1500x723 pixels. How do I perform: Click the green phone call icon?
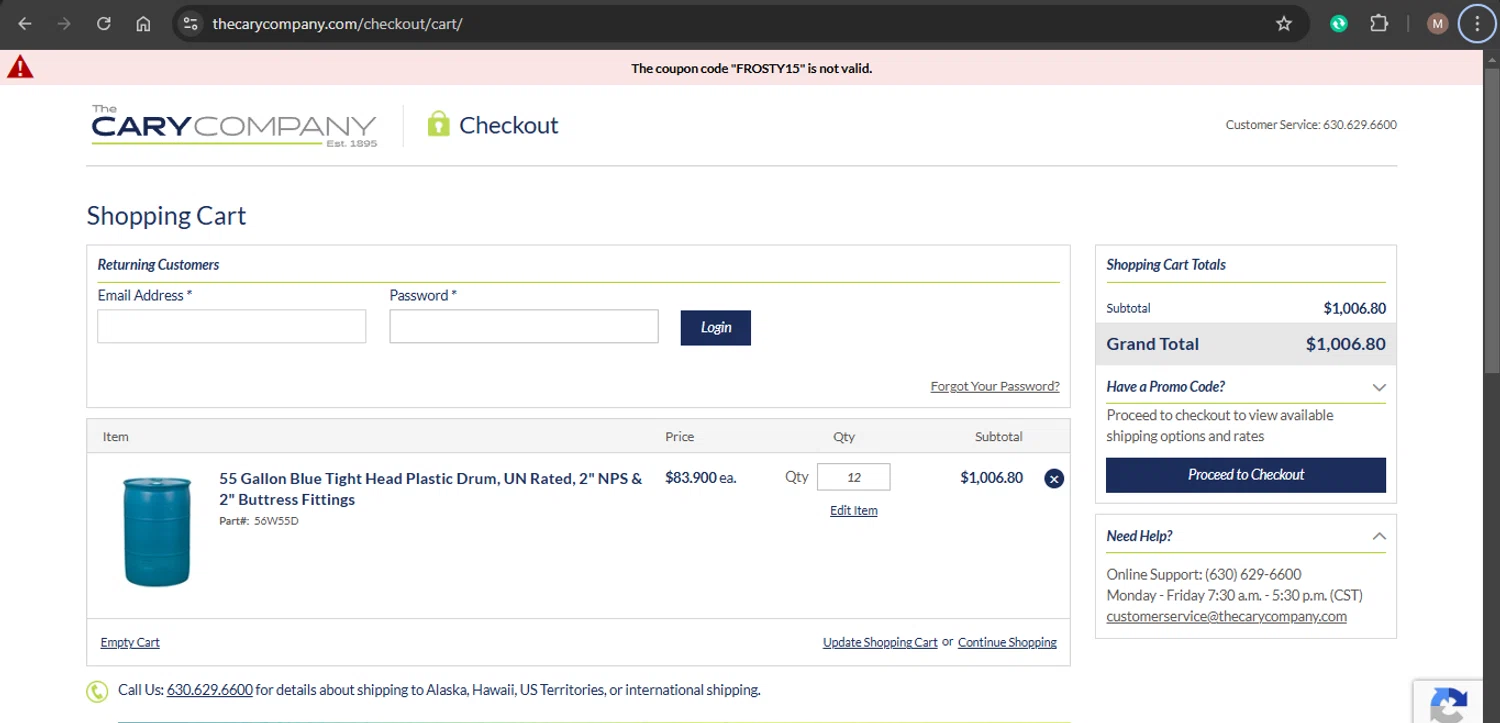click(97, 691)
